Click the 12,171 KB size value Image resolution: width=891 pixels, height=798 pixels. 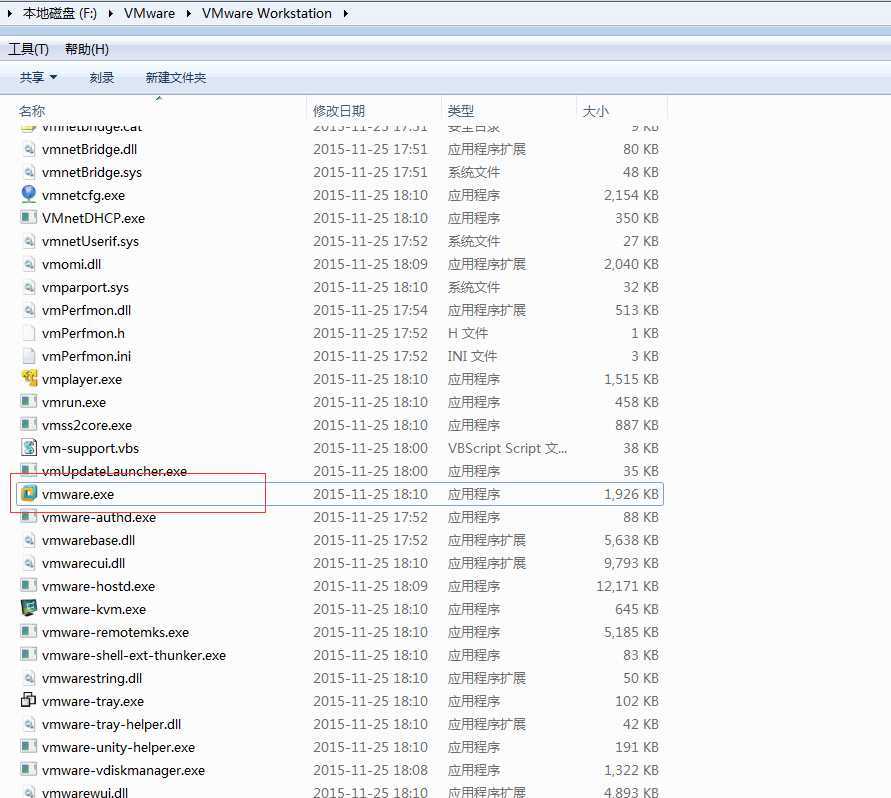coord(627,586)
